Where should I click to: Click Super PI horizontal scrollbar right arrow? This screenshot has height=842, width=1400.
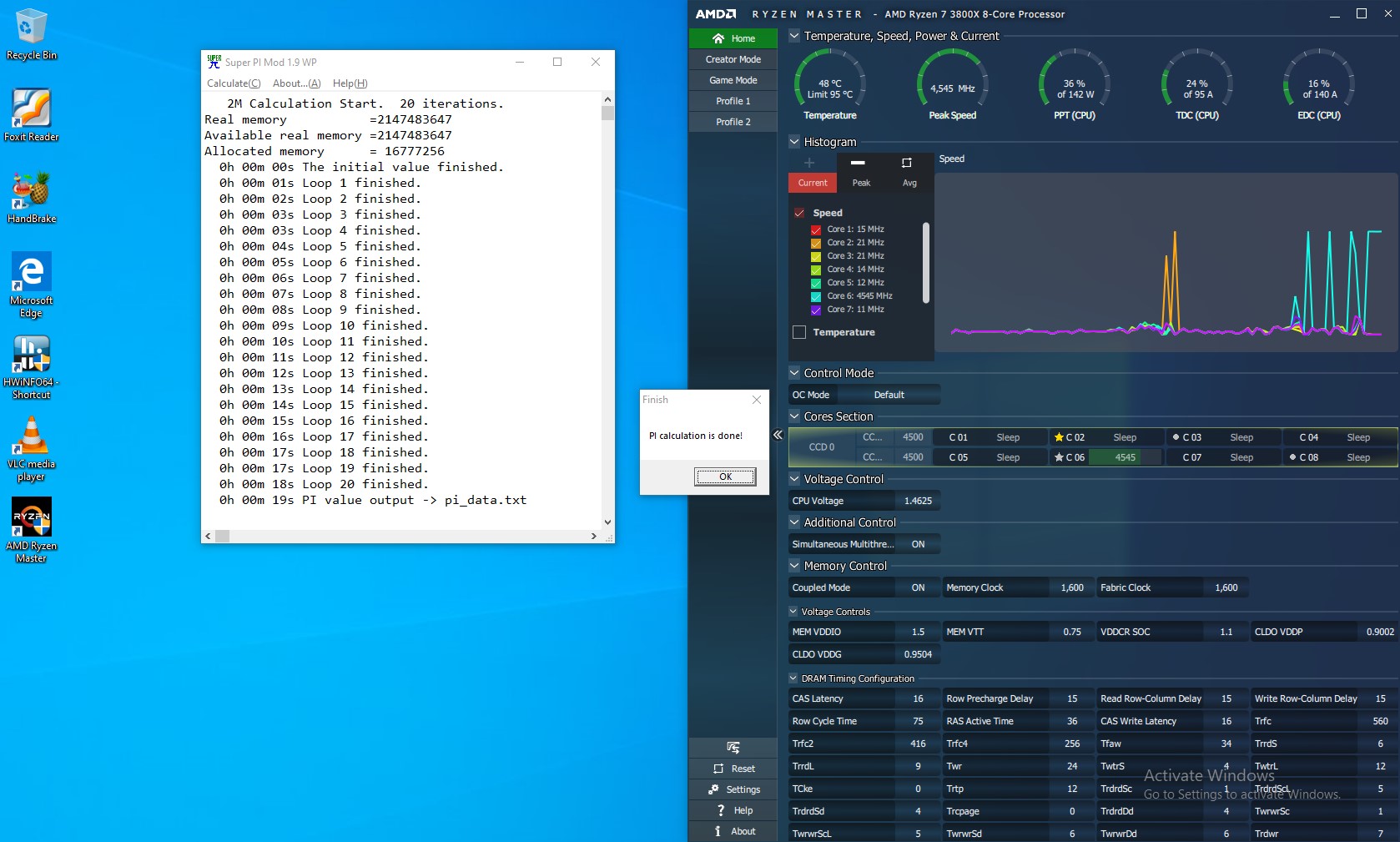pos(594,536)
